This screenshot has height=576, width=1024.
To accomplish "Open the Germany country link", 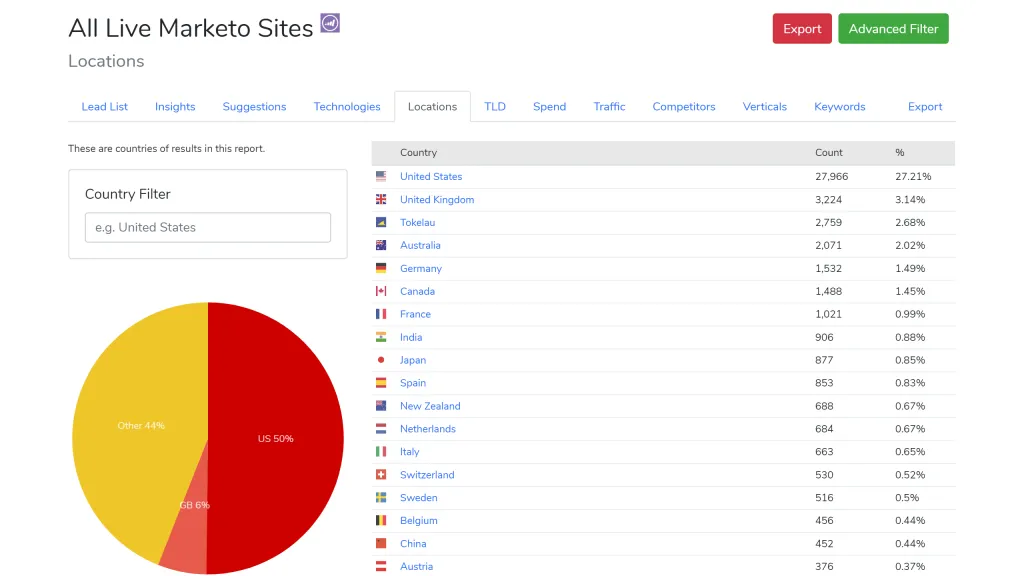I will pos(421,268).
